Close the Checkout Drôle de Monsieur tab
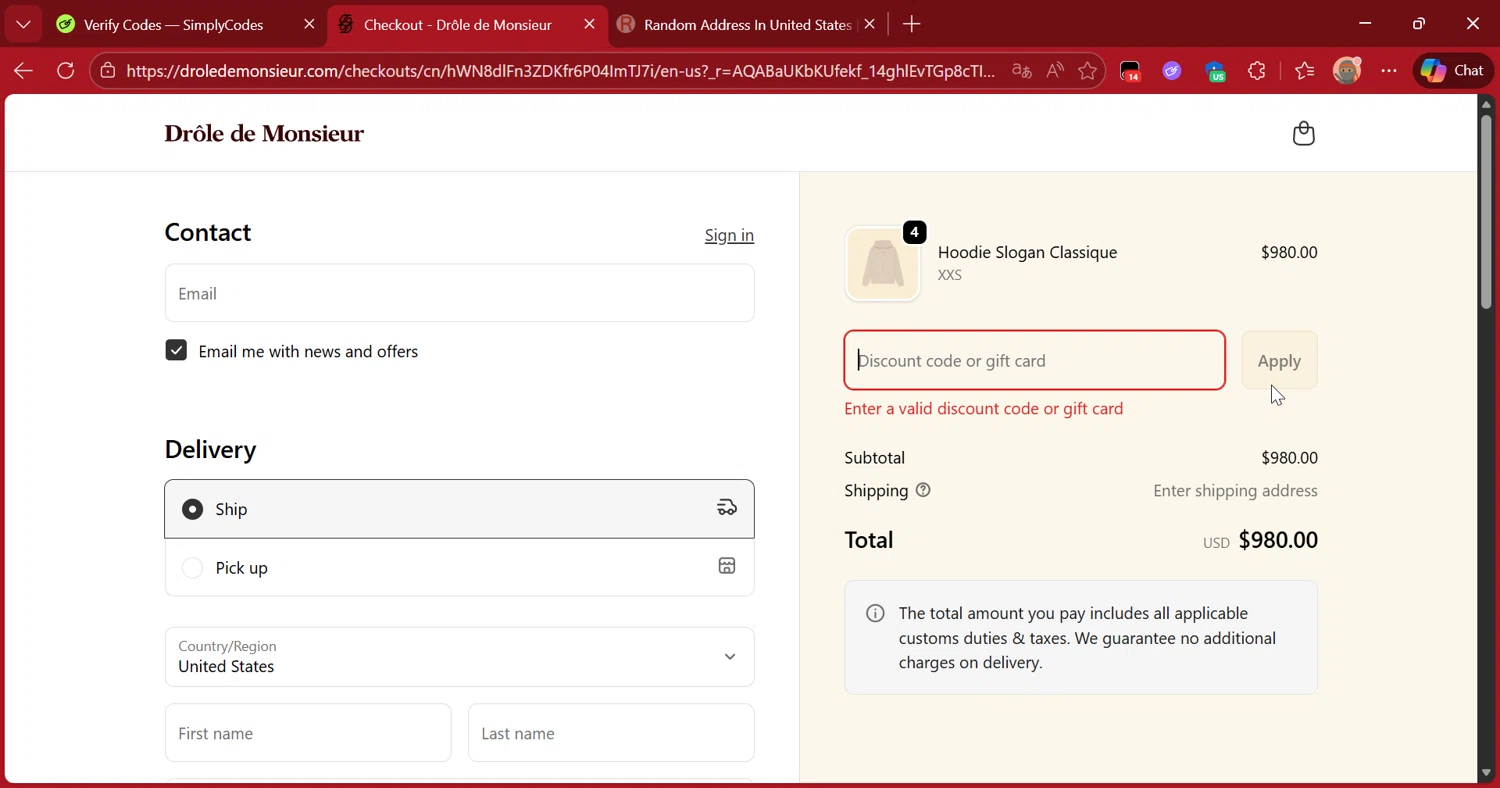 coord(589,24)
